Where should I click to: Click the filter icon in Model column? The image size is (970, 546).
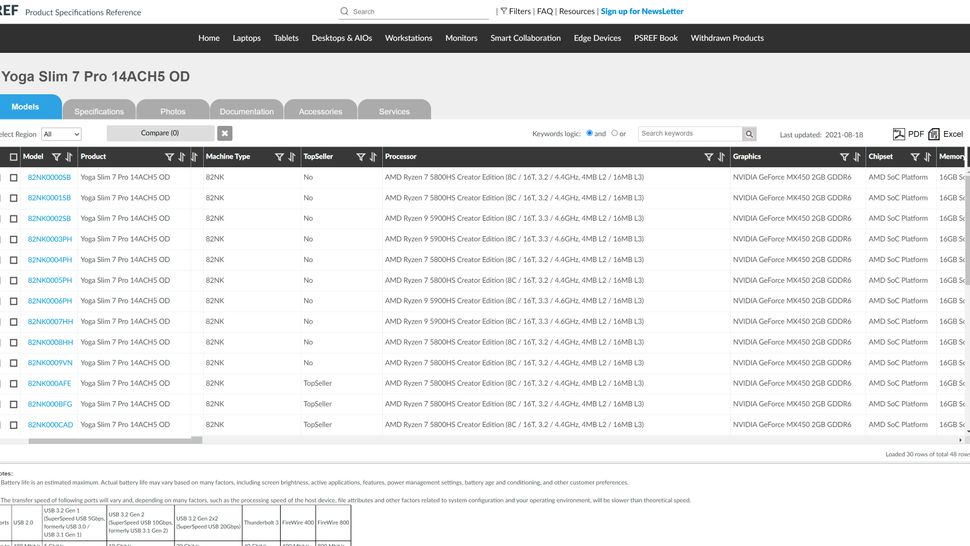tap(56, 157)
